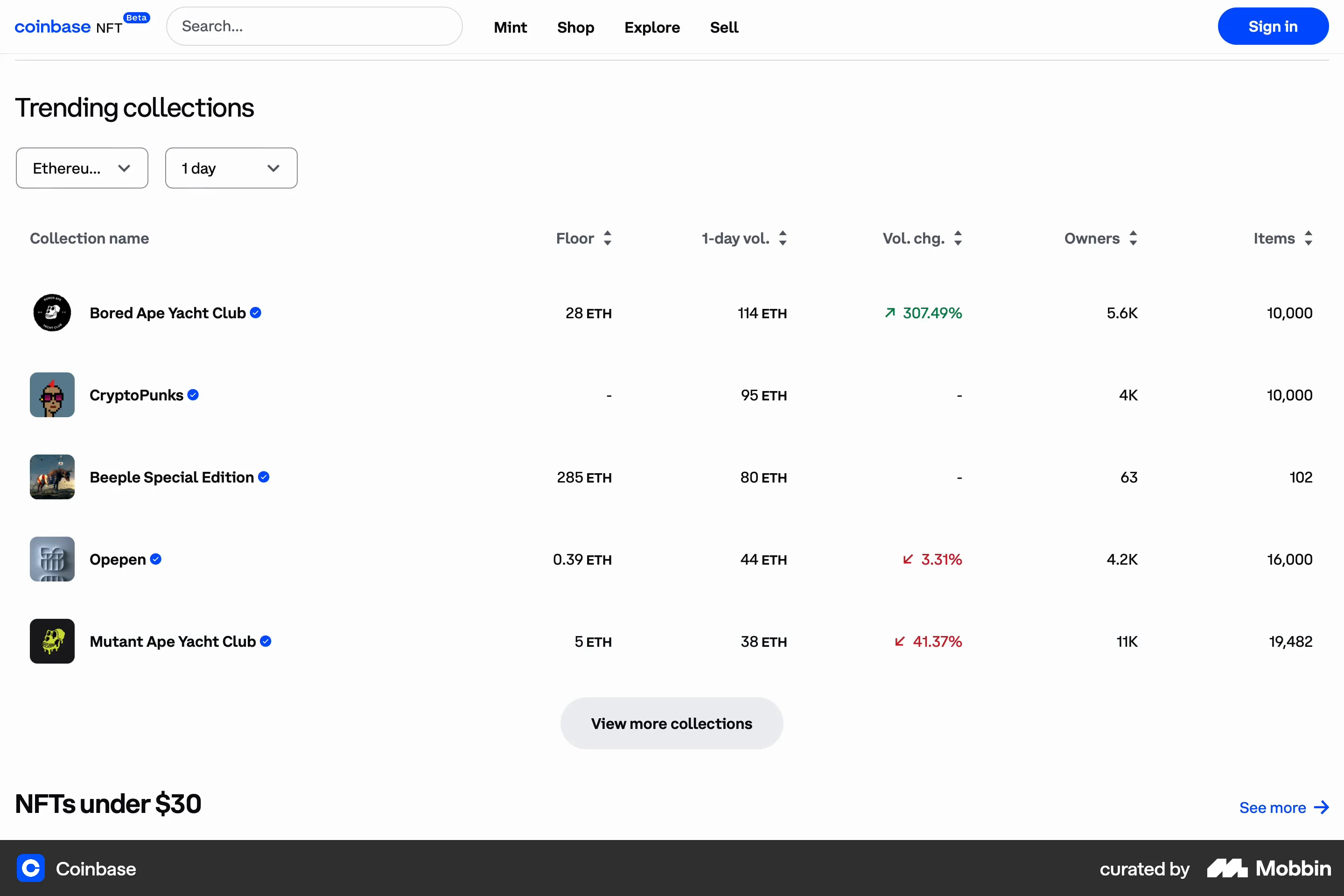Click the See more arrow icon
Image resolution: width=1344 pixels, height=896 pixels.
pyautogui.click(x=1322, y=807)
